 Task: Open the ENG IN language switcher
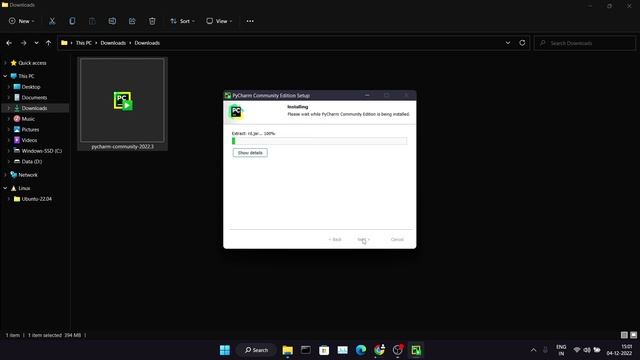tap(561, 350)
